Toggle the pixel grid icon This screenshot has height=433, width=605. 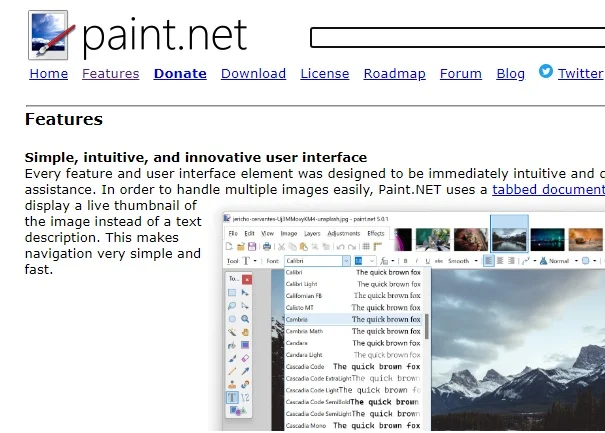coord(366,247)
